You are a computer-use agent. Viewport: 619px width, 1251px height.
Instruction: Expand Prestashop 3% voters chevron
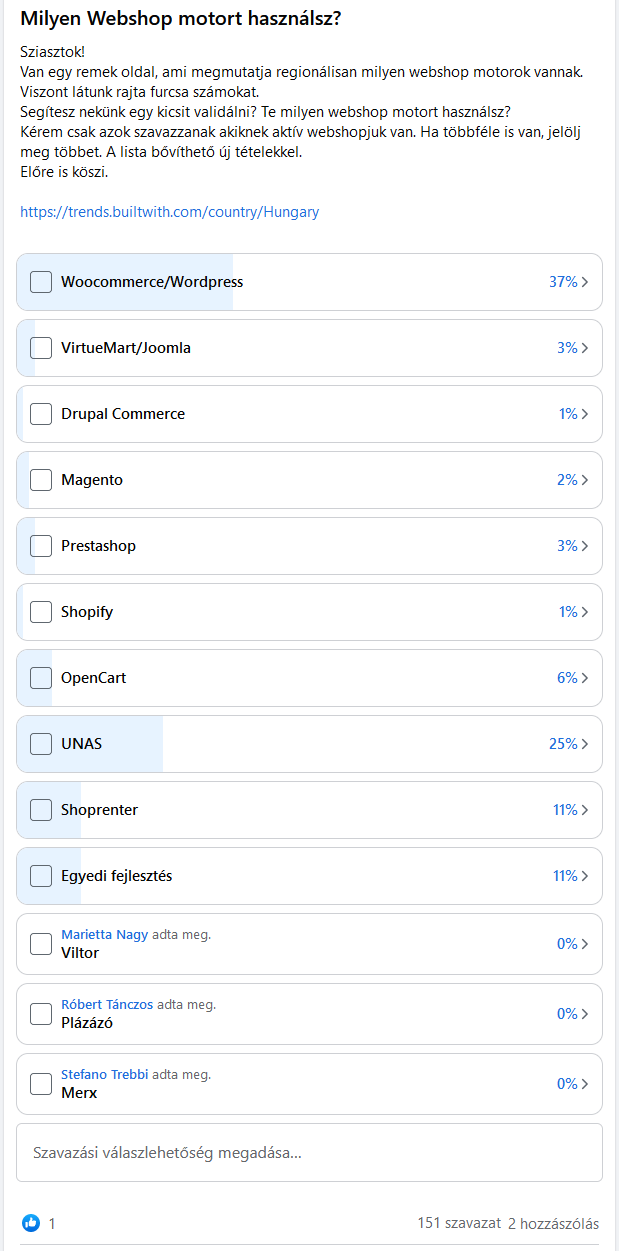click(x=585, y=546)
